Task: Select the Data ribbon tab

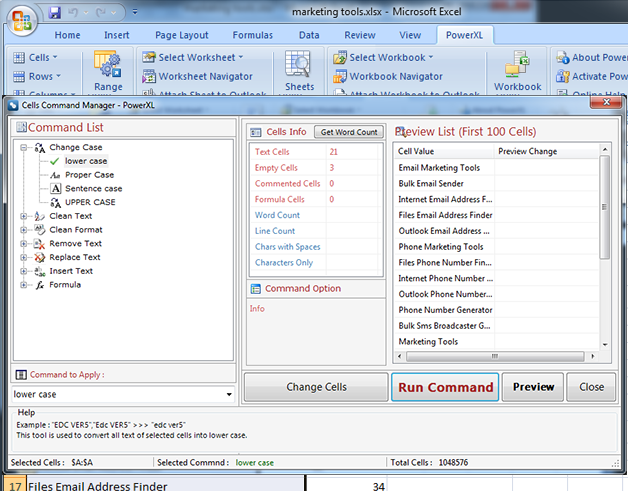Action: pyautogui.click(x=309, y=35)
